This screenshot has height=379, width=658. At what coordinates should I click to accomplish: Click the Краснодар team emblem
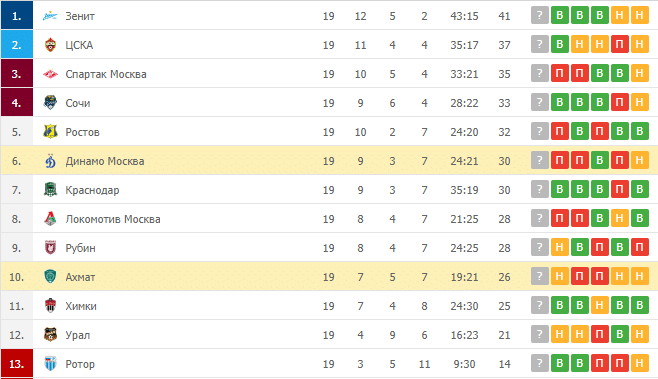coord(50,190)
